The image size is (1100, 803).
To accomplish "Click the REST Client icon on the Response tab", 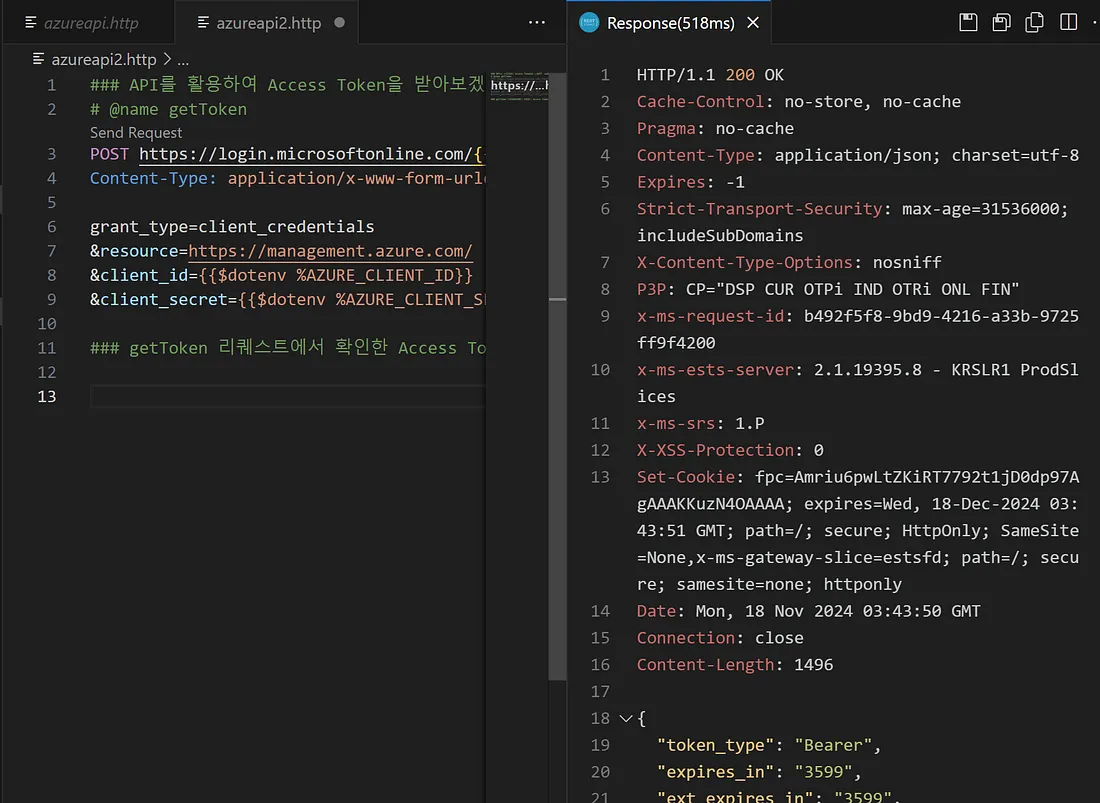I will click(590, 22).
